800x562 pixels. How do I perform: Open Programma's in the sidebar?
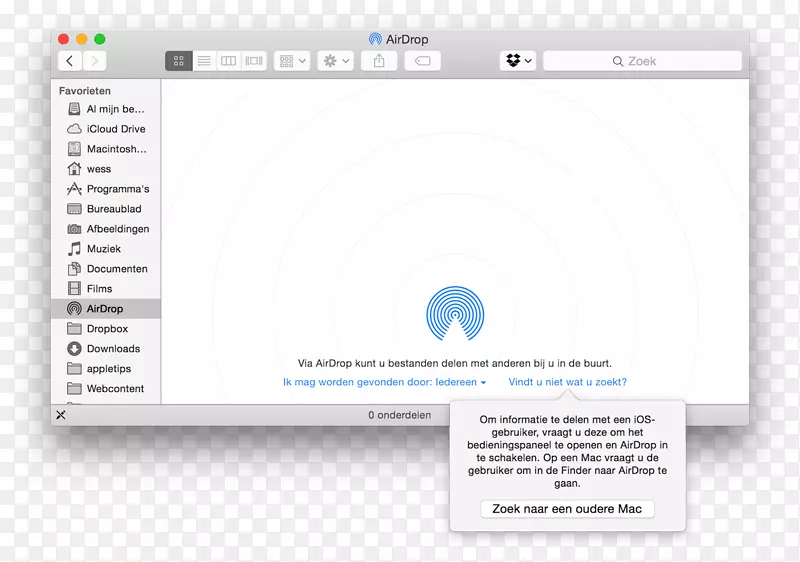106,189
